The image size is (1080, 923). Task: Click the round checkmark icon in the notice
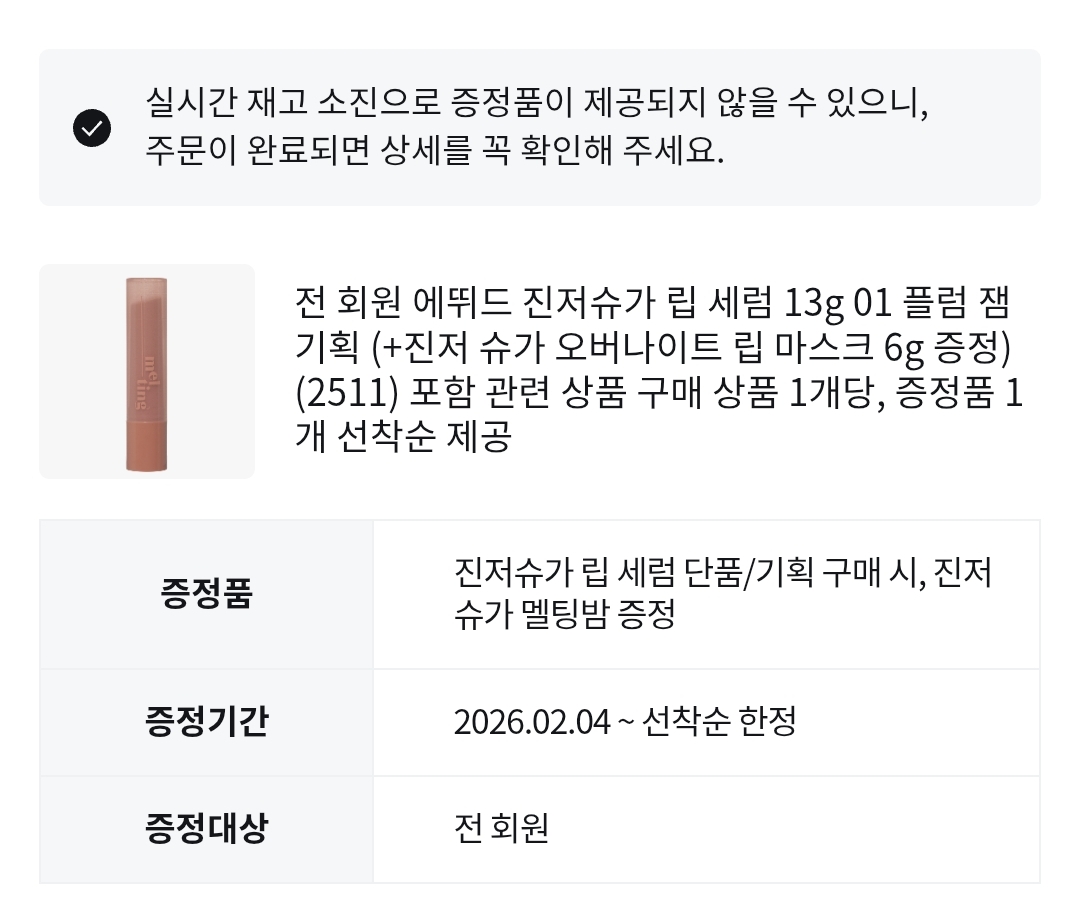pos(92,128)
